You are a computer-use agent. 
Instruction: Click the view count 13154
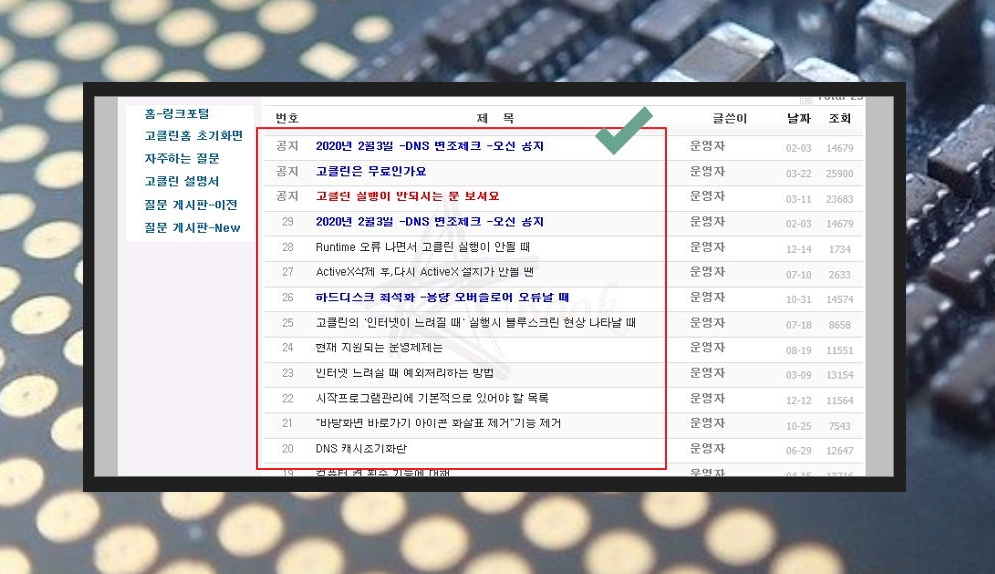(840, 375)
